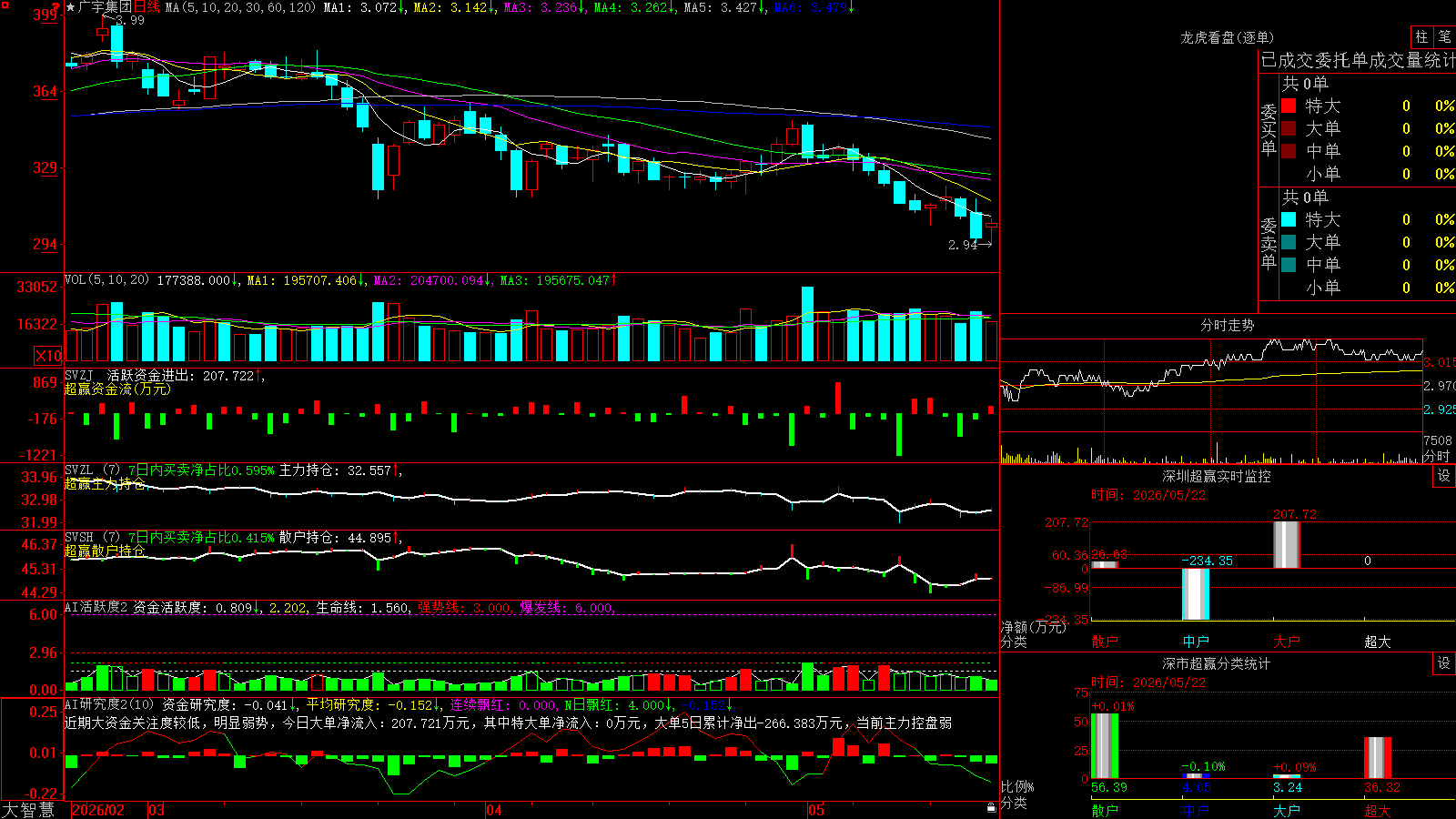Click the 爆发线: 6.000 value

click(x=567, y=608)
